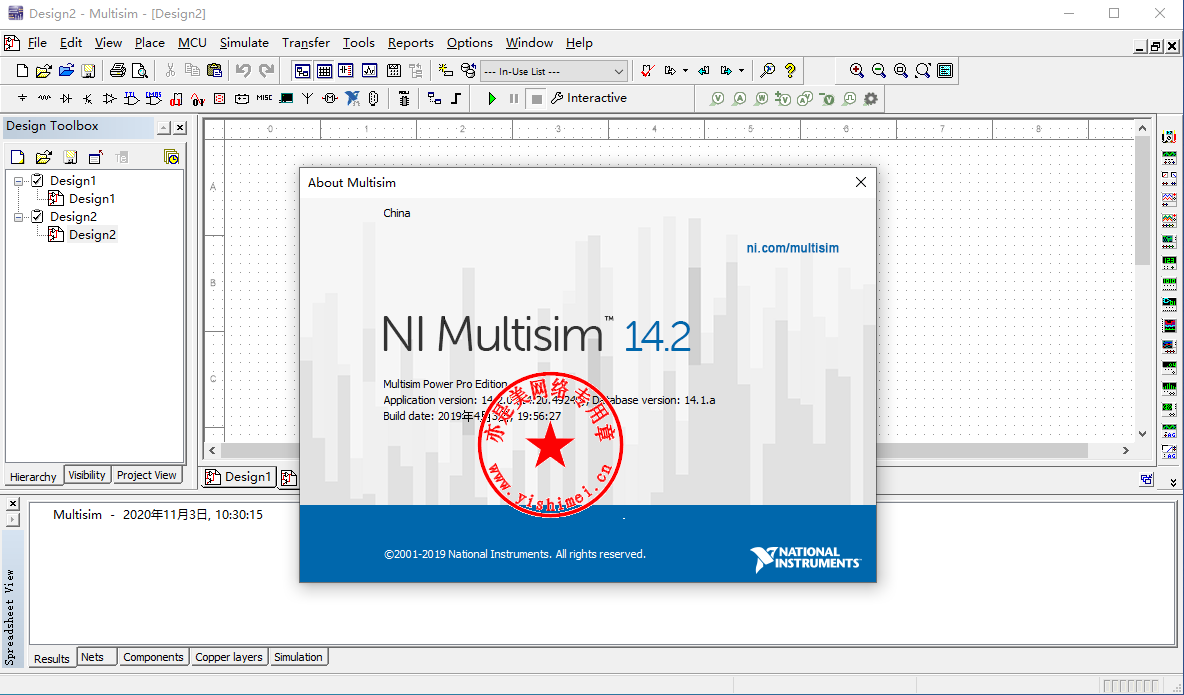The width and height of the screenshot is (1184, 695).
Task: Click the Database Manager icon
Action: click(468, 71)
